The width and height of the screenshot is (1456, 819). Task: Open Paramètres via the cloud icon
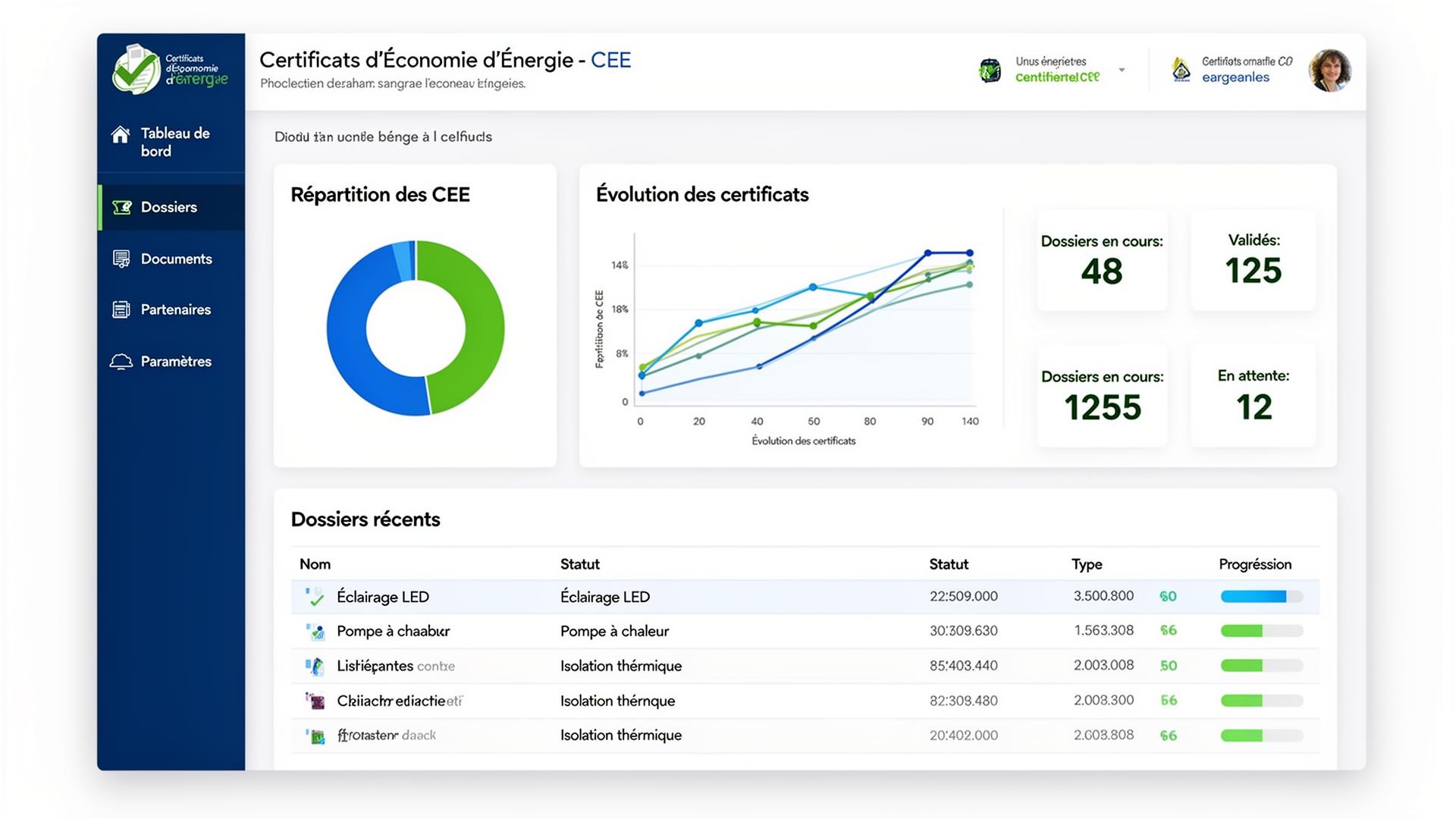point(121,361)
